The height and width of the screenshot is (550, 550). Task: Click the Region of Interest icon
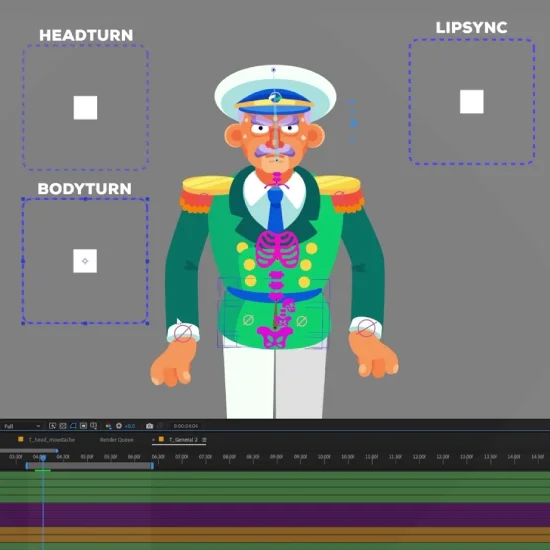(83, 426)
